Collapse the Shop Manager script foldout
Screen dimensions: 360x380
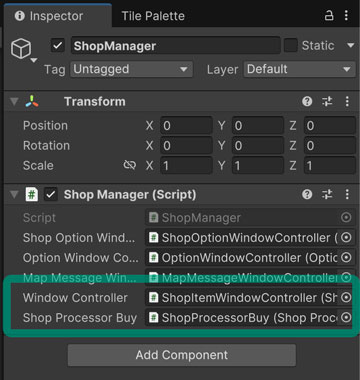point(14,194)
